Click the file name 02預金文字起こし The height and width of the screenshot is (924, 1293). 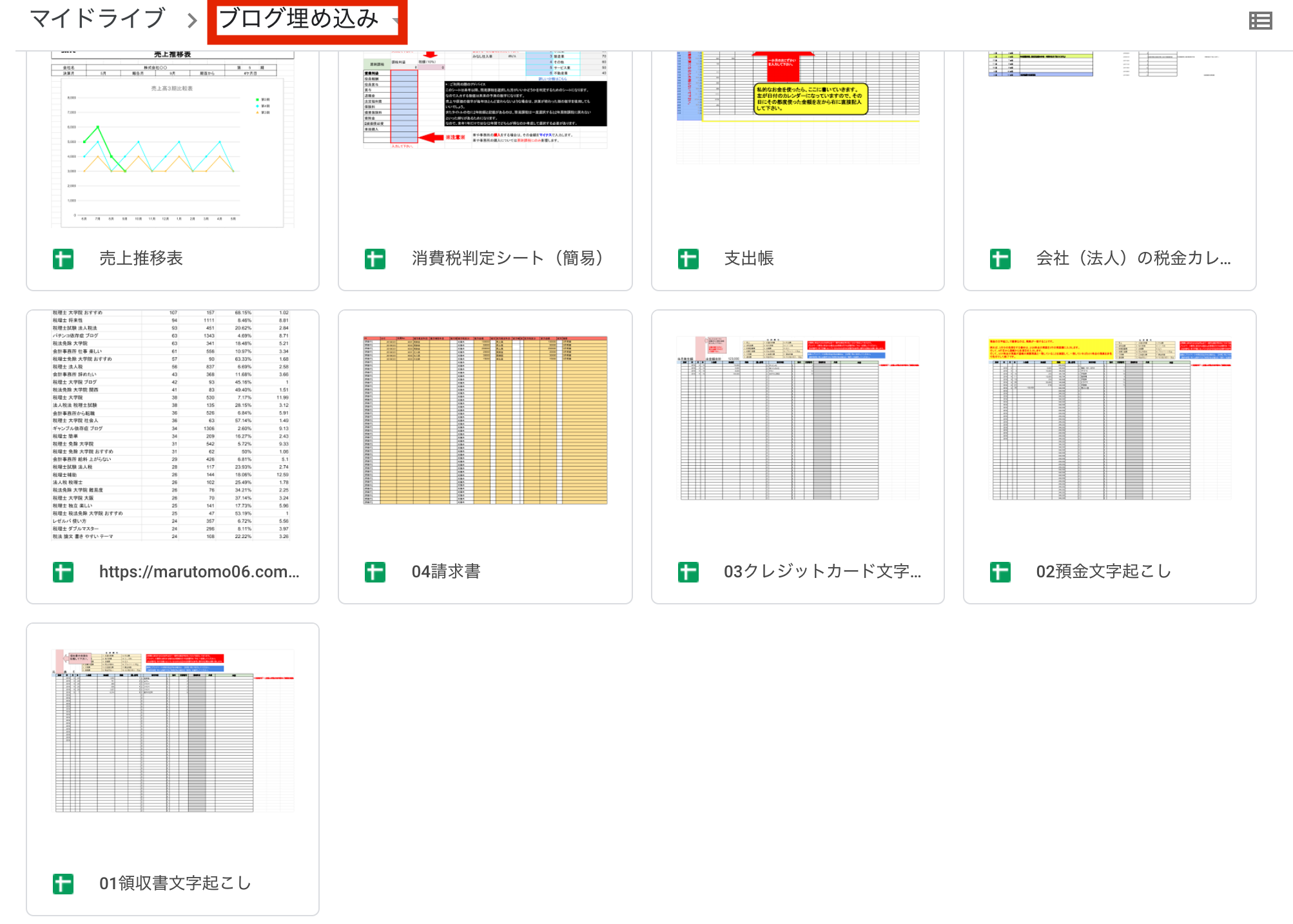point(1103,572)
